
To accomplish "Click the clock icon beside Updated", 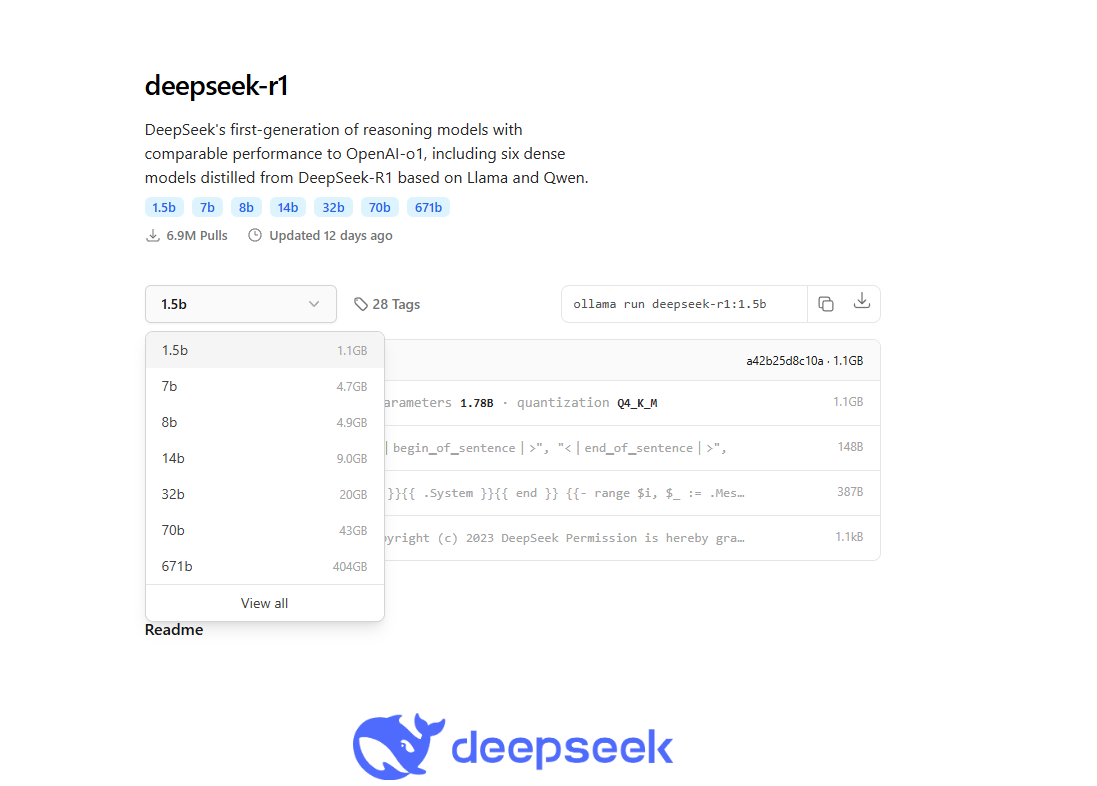I will click(x=255, y=235).
